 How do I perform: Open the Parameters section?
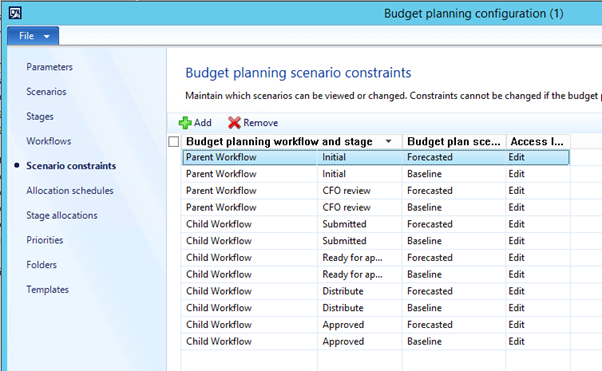pos(50,67)
